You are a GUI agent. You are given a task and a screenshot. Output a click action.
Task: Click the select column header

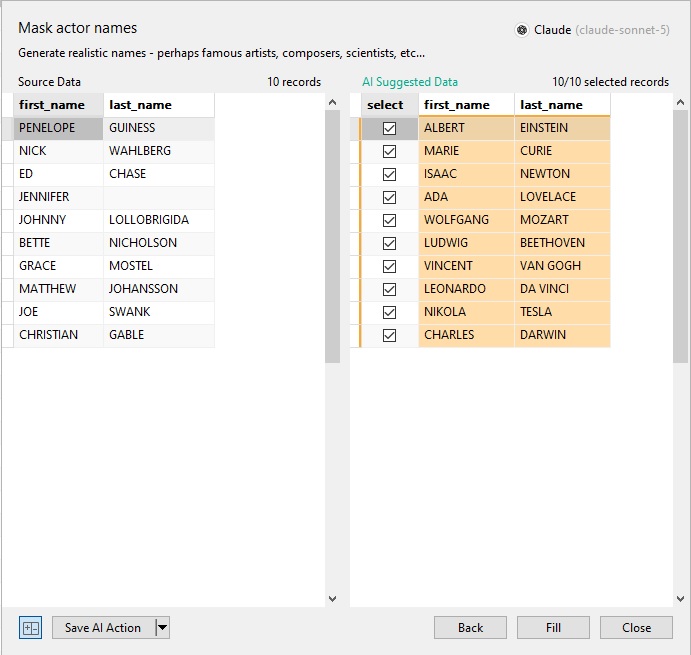(x=390, y=105)
